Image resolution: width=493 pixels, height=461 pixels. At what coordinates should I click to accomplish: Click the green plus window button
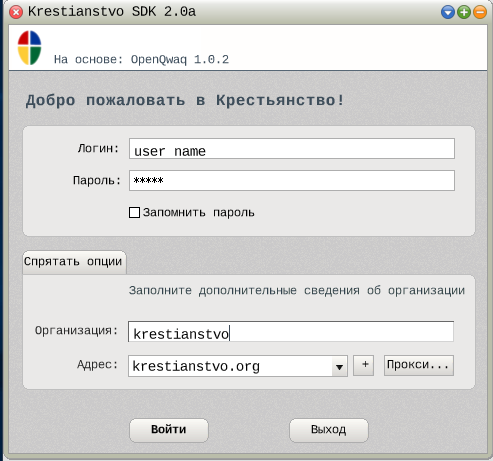464,12
